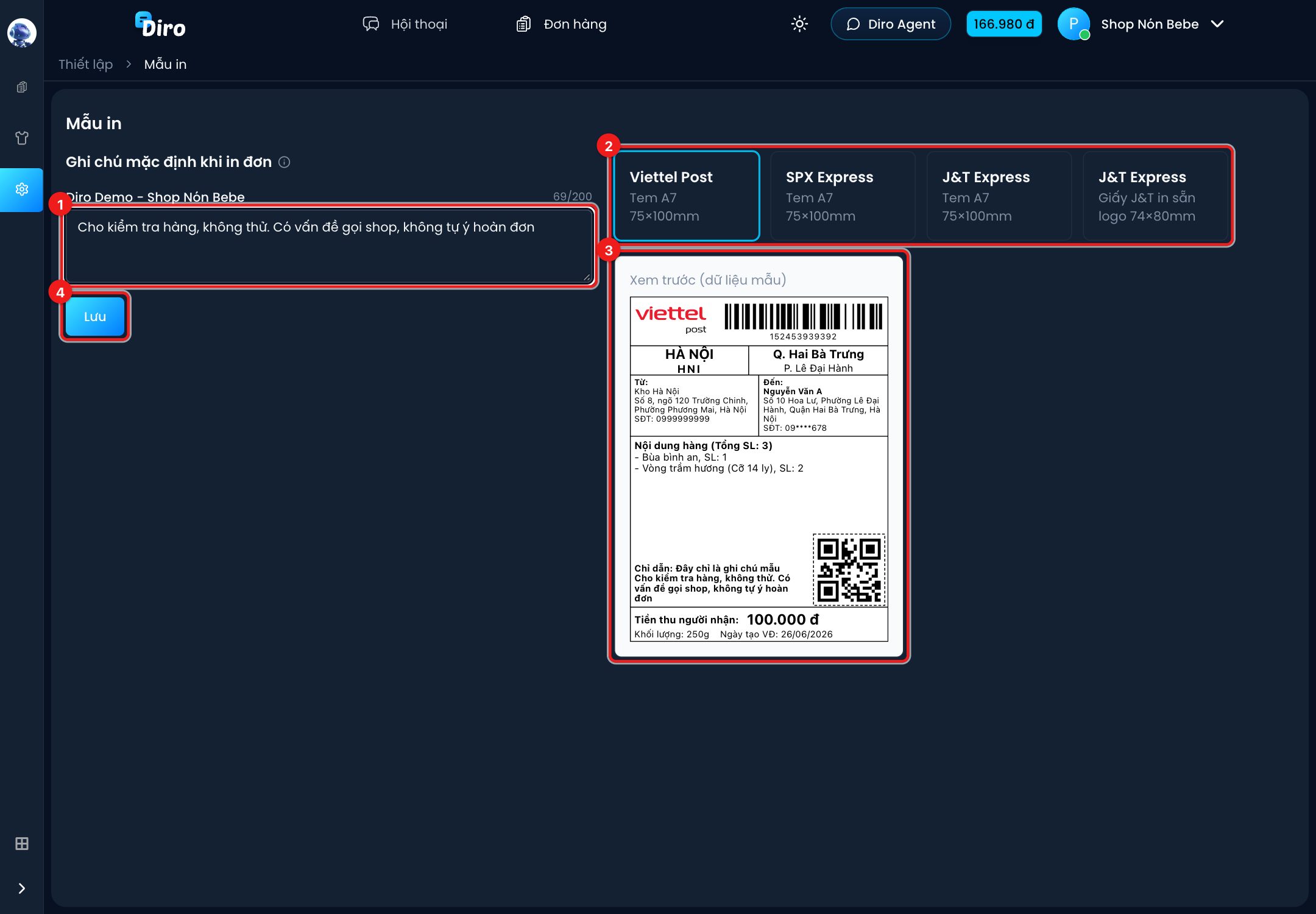Click the Viettel Post label preview barcode

(x=803, y=317)
